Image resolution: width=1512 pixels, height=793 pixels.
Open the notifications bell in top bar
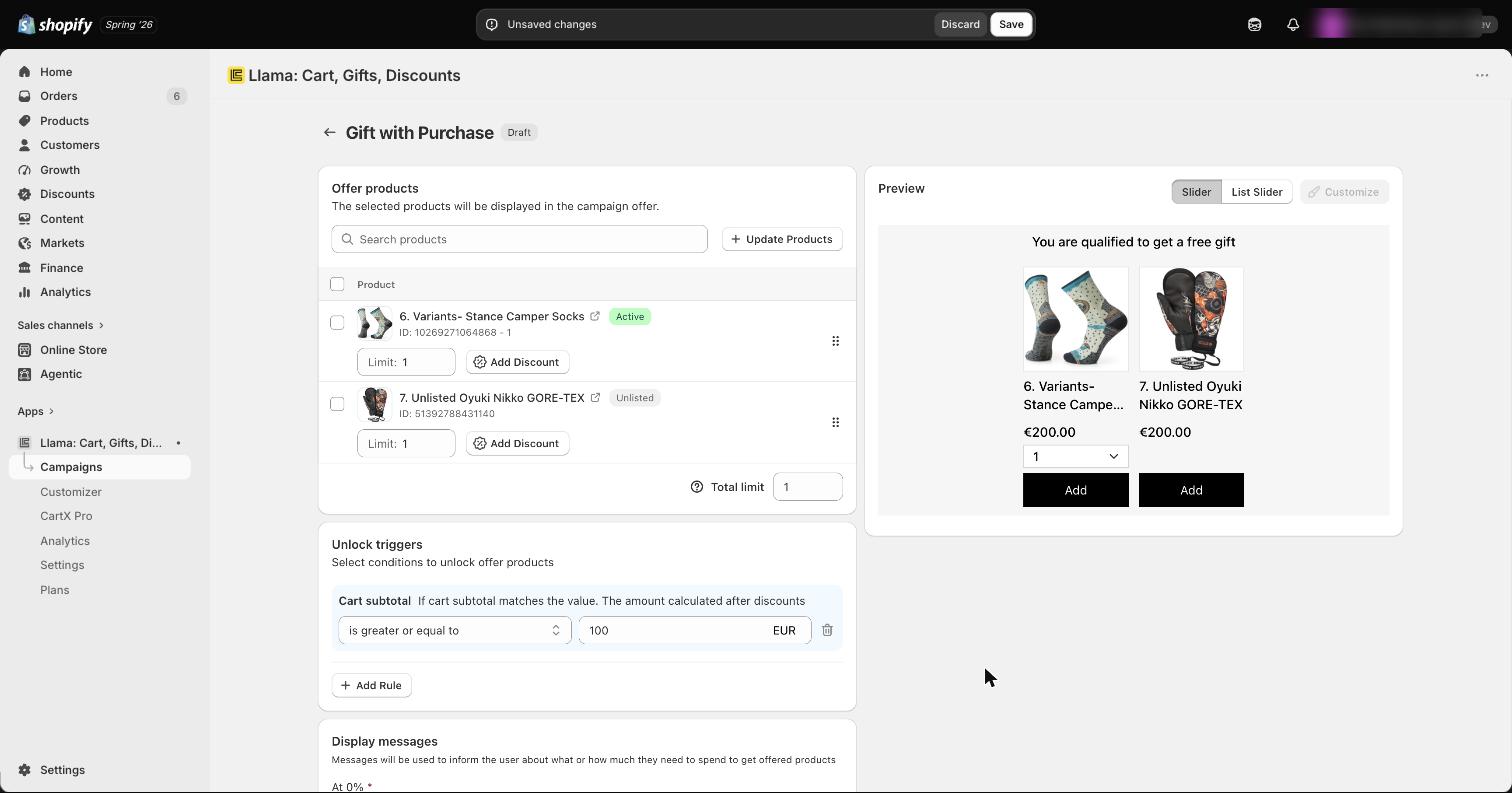pos(1292,24)
